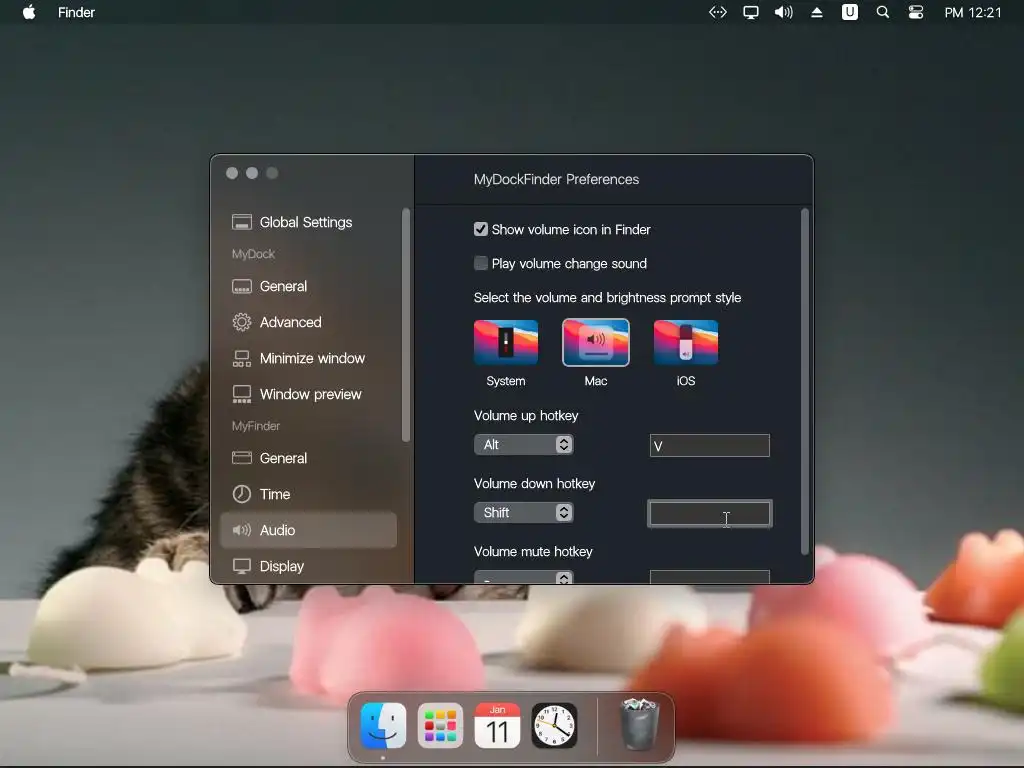1024x768 pixels.
Task: Open Calendar from the dock
Action: pyautogui.click(x=497, y=726)
